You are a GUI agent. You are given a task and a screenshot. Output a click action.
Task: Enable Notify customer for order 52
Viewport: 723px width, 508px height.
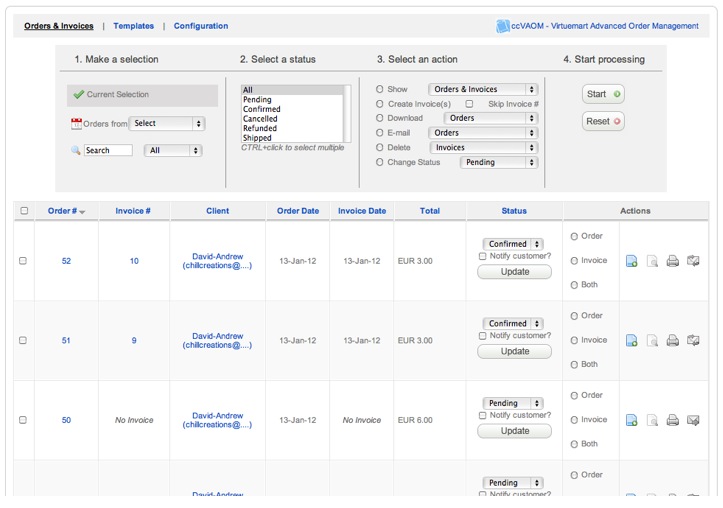click(483, 256)
